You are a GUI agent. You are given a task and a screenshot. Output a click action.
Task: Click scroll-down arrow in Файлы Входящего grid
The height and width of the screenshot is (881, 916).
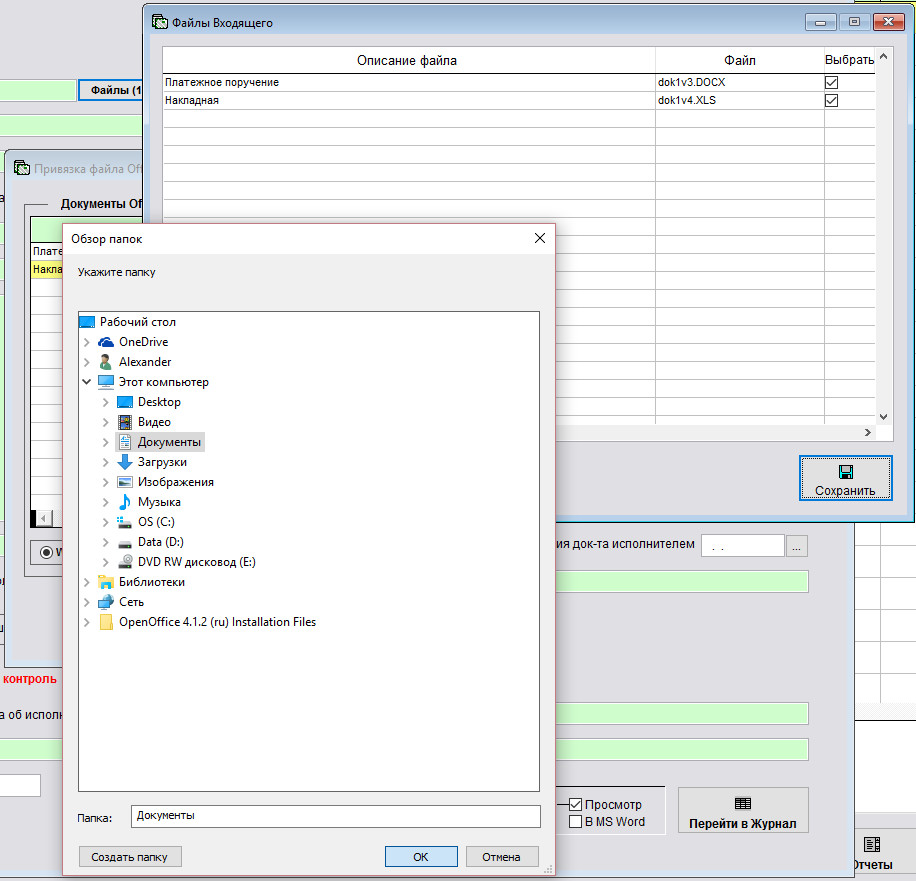point(883,417)
